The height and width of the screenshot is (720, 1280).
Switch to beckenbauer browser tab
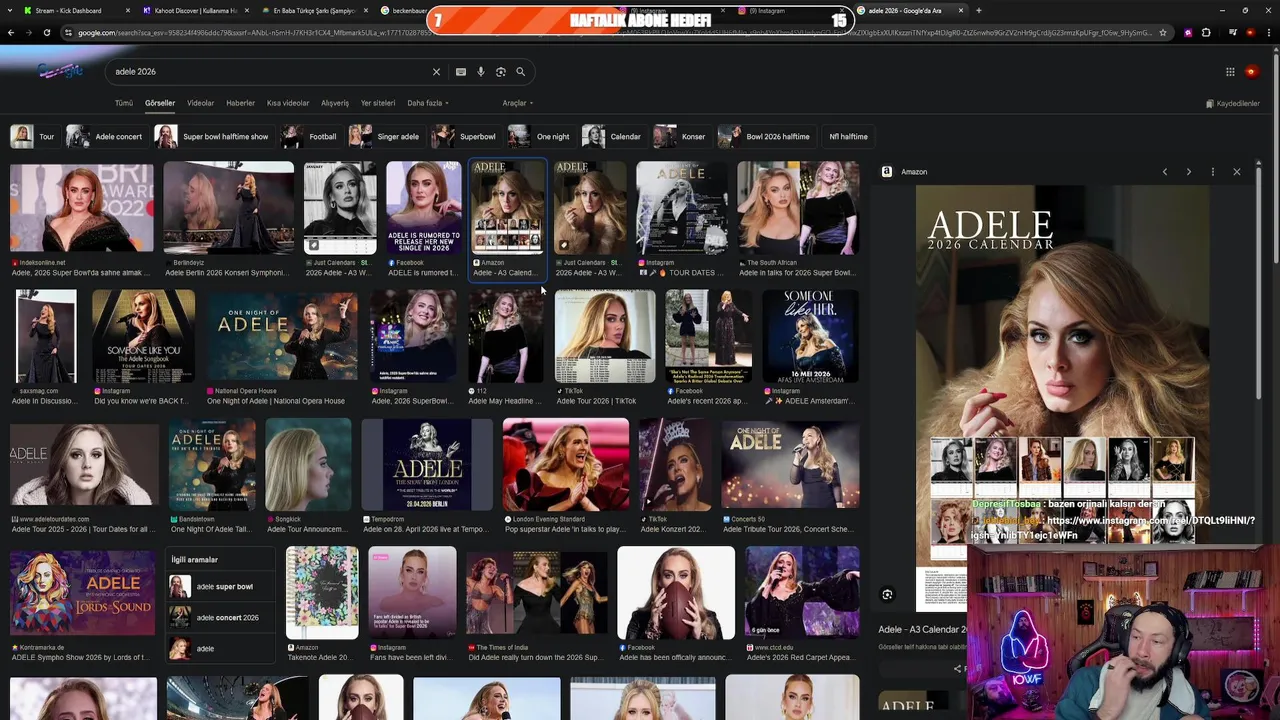pyautogui.click(x=404, y=11)
